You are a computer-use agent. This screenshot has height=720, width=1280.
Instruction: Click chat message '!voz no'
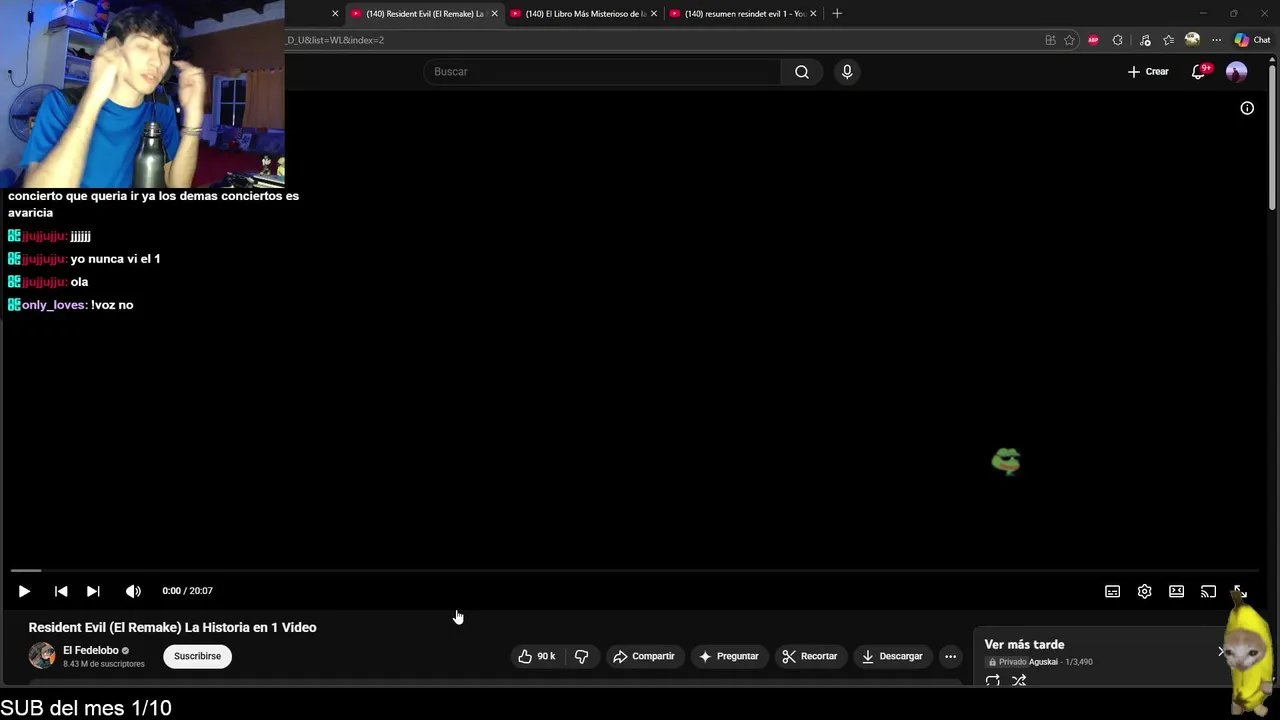tap(112, 305)
